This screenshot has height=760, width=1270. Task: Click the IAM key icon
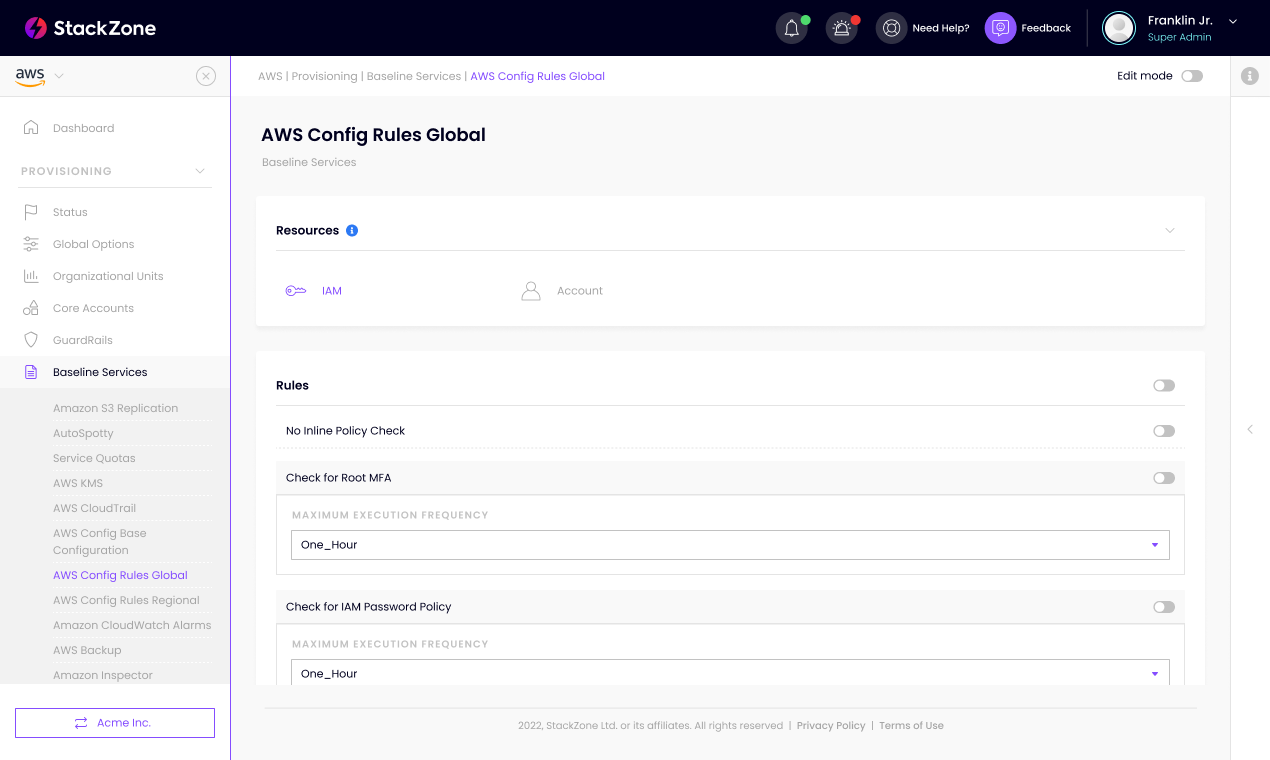(x=295, y=291)
